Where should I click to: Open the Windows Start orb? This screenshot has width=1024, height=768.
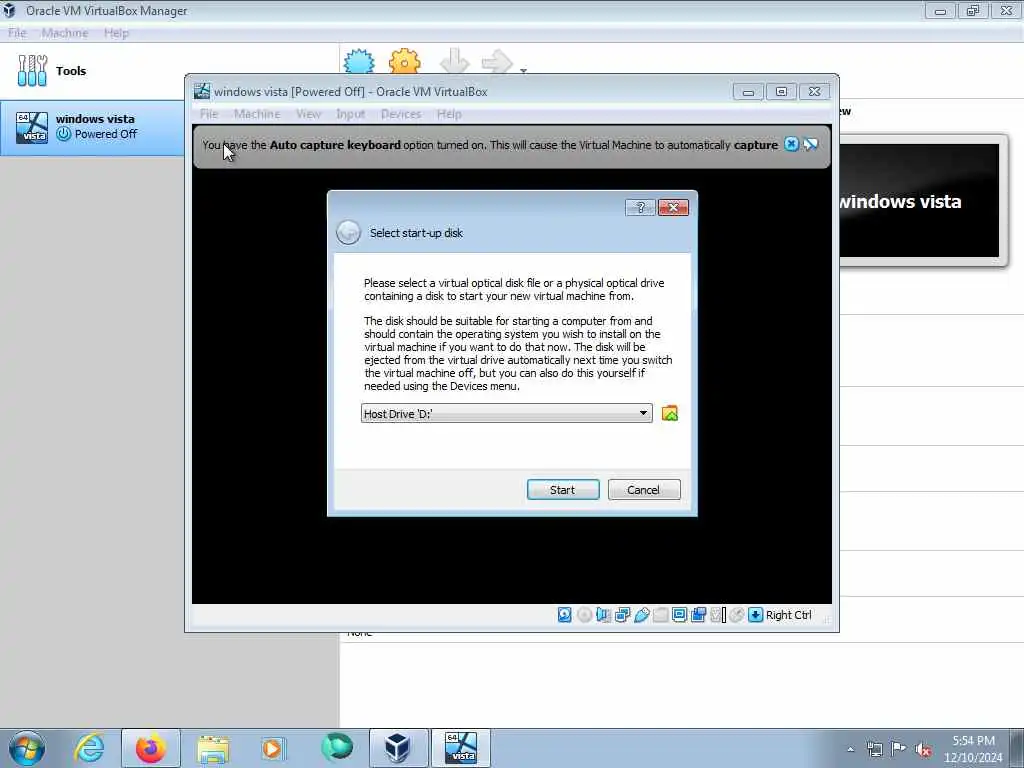[27, 748]
